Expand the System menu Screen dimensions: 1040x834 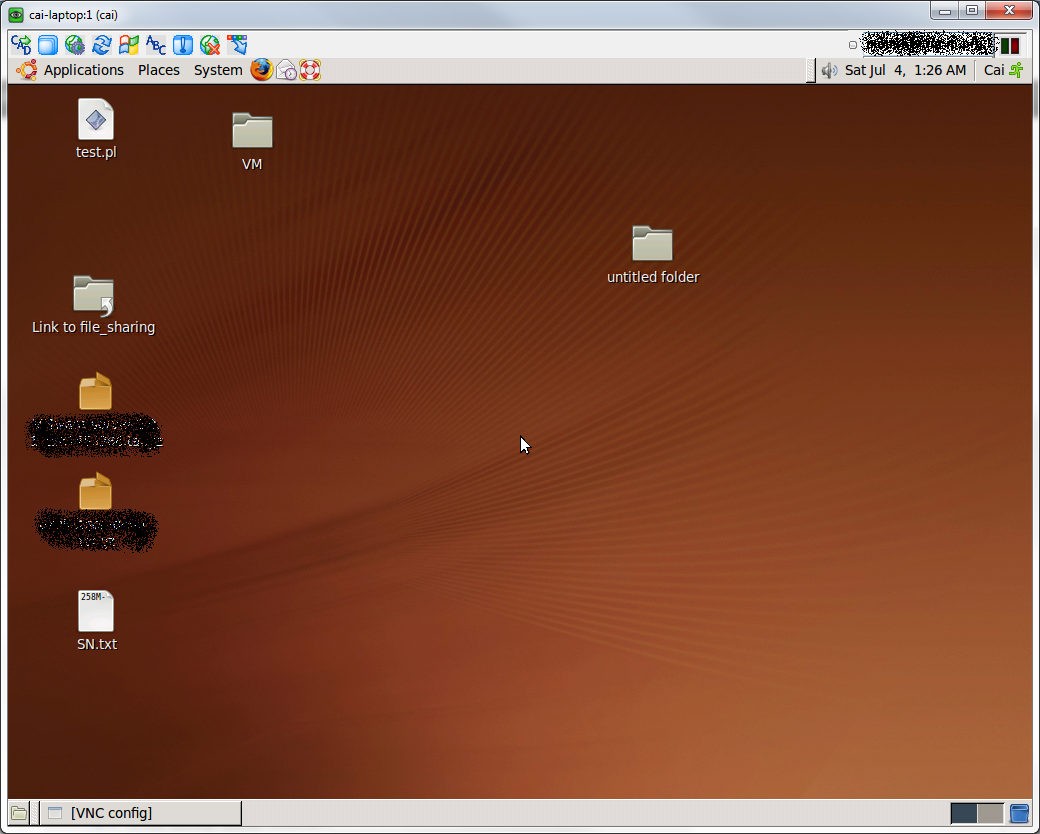tap(218, 70)
